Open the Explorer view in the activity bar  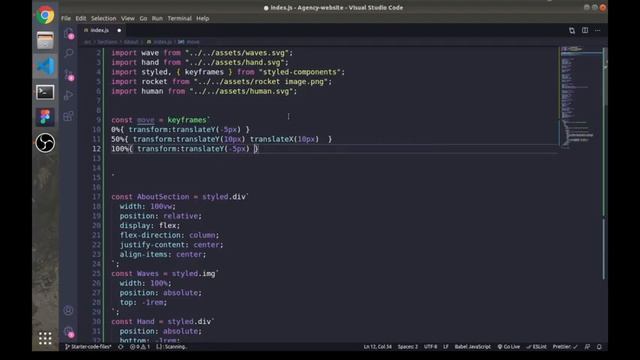[x=69, y=33]
